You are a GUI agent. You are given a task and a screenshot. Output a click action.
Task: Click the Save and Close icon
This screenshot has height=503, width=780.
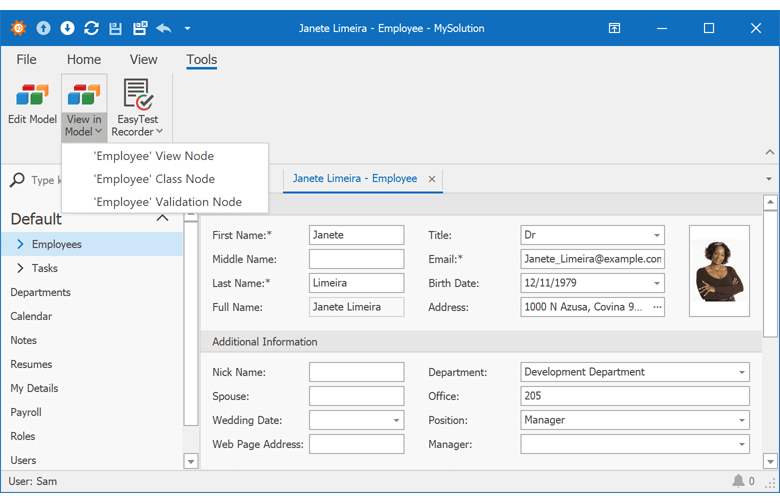click(x=140, y=28)
